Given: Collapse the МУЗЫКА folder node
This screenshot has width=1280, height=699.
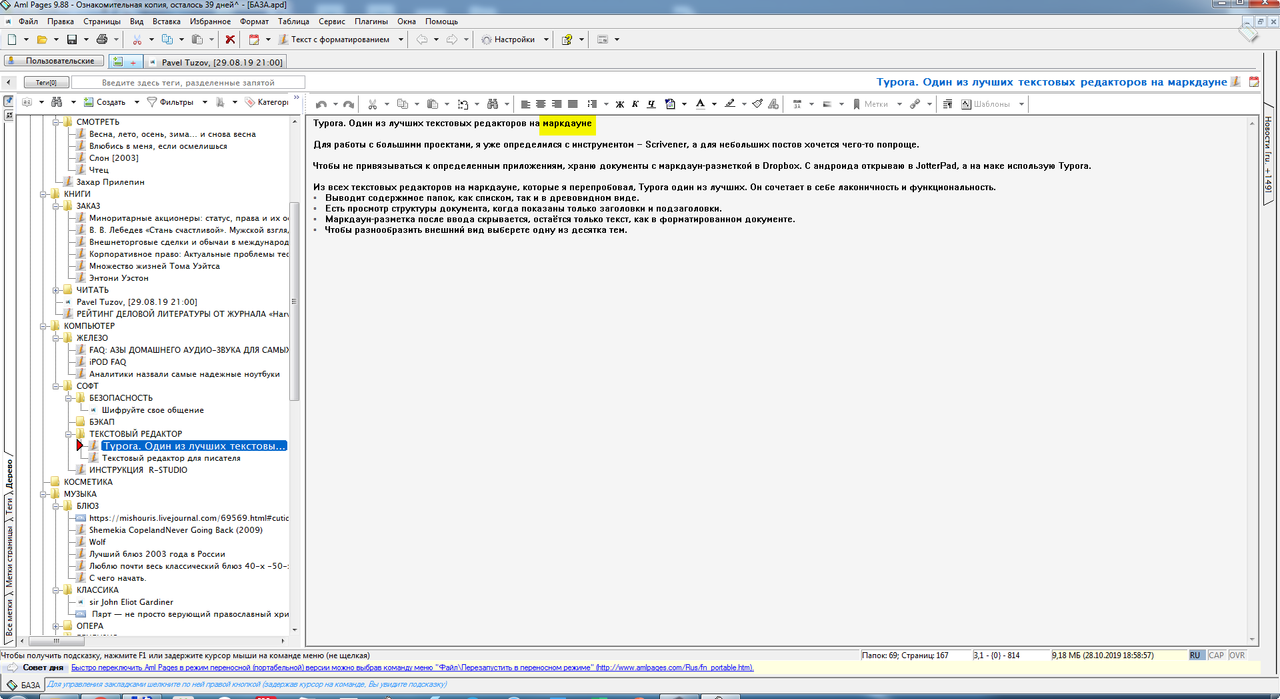Looking at the screenshot, I should (43, 494).
